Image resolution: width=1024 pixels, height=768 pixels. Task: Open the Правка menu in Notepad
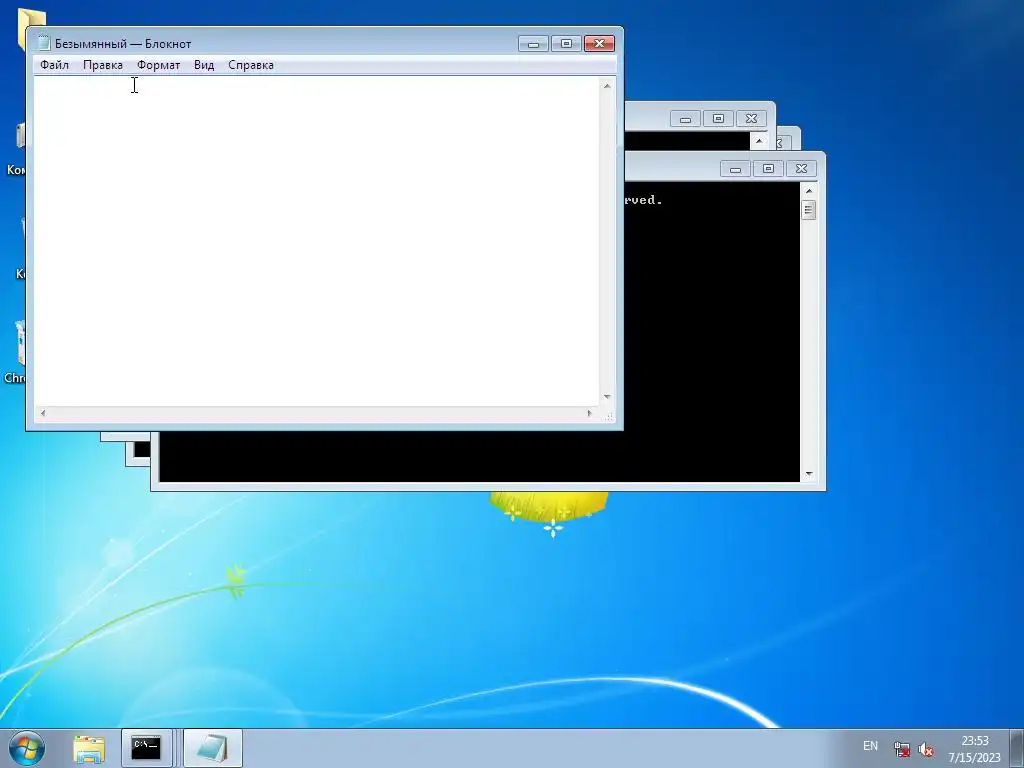coord(103,65)
